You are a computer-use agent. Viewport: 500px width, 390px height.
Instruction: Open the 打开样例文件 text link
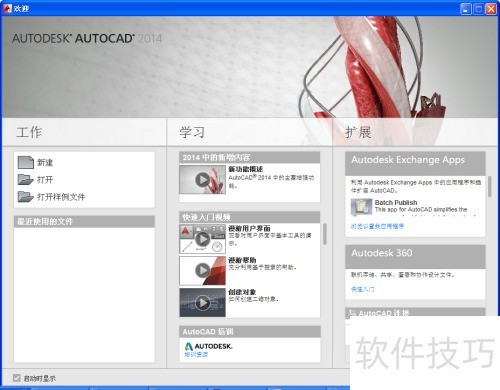point(61,197)
